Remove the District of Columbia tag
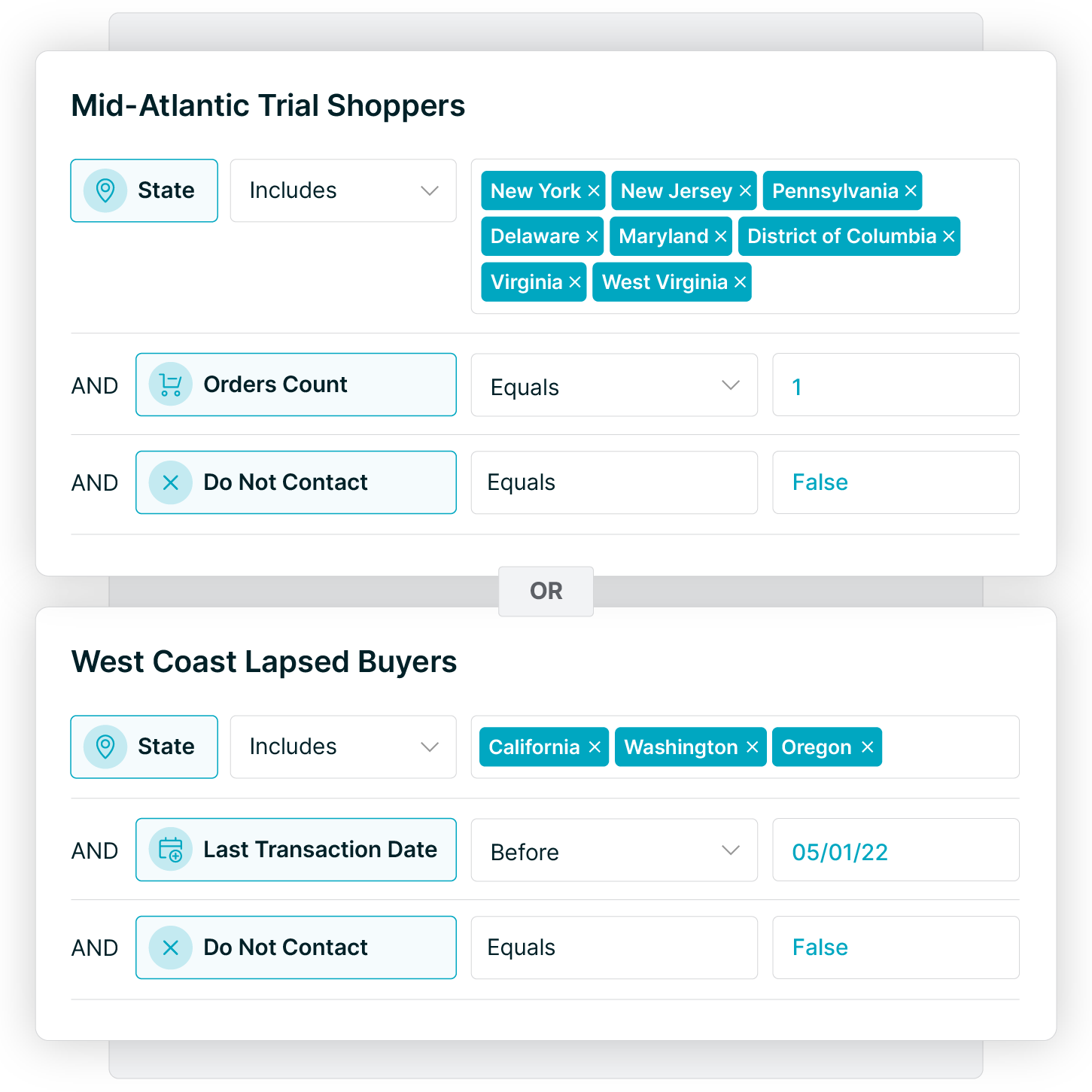Viewport: 1092px width, 1092px height. 948,236
